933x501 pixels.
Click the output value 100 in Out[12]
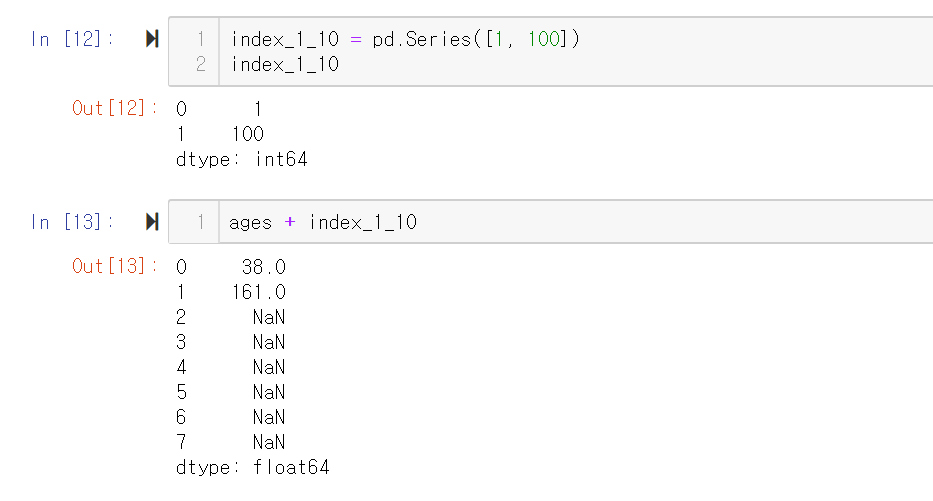pyautogui.click(x=248, y=134)
